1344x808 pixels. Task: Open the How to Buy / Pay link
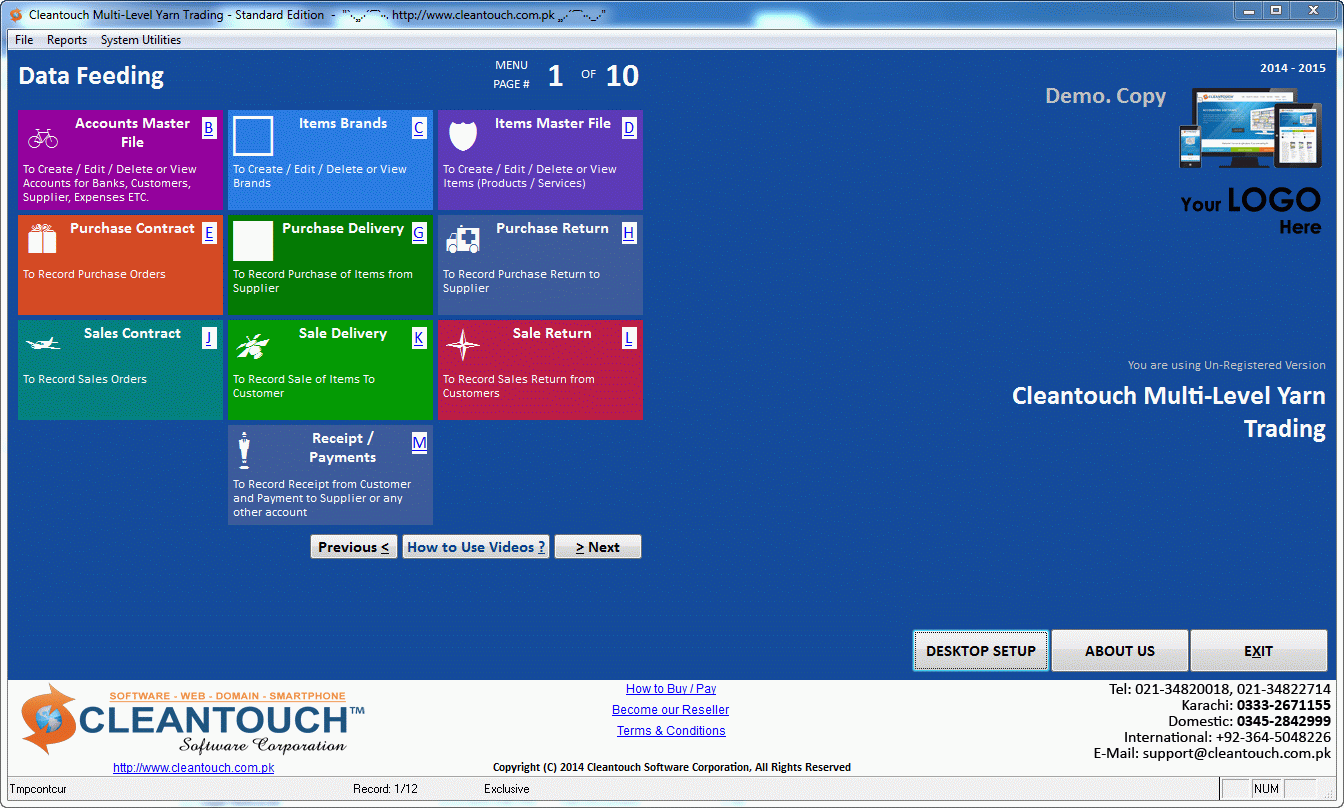671,689
